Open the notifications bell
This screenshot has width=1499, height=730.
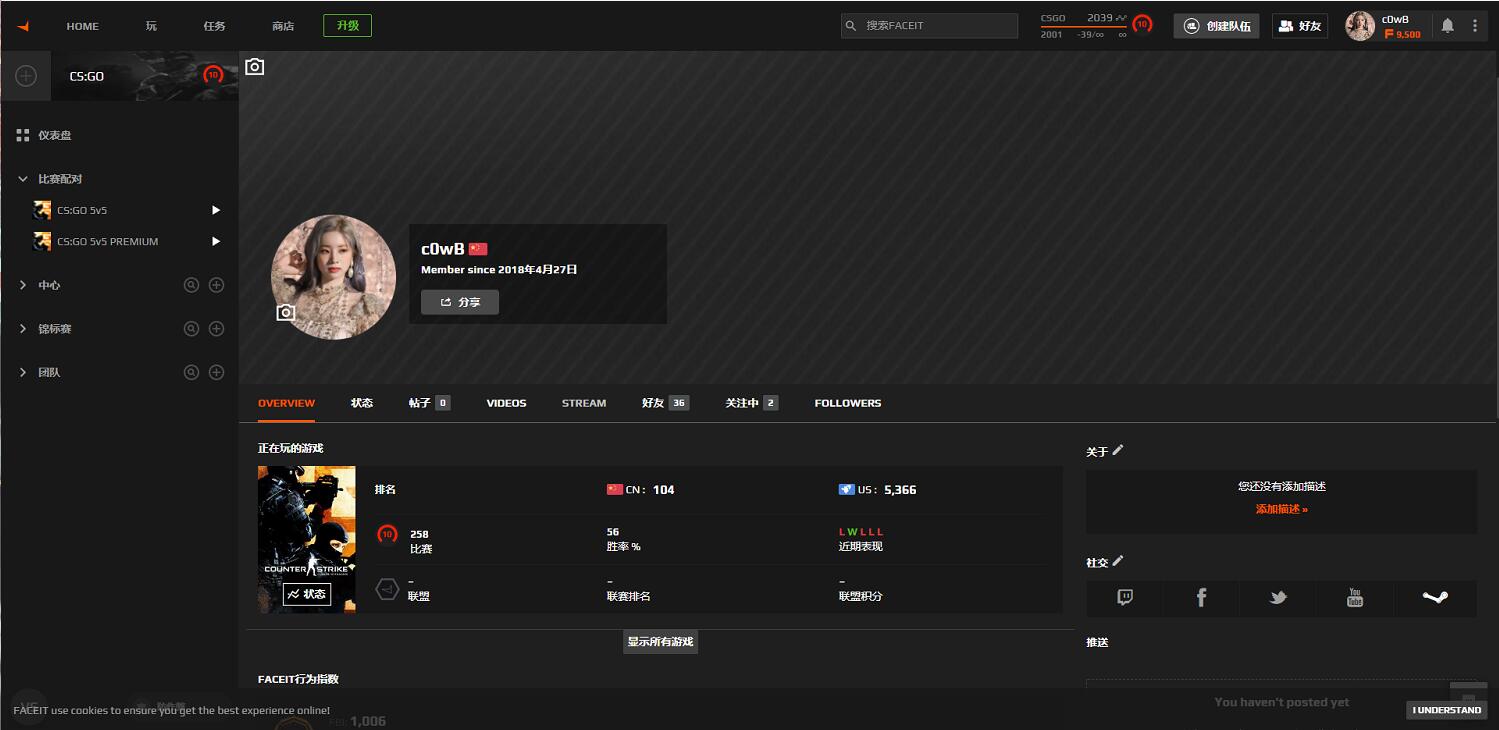(x=1447, y=26)
